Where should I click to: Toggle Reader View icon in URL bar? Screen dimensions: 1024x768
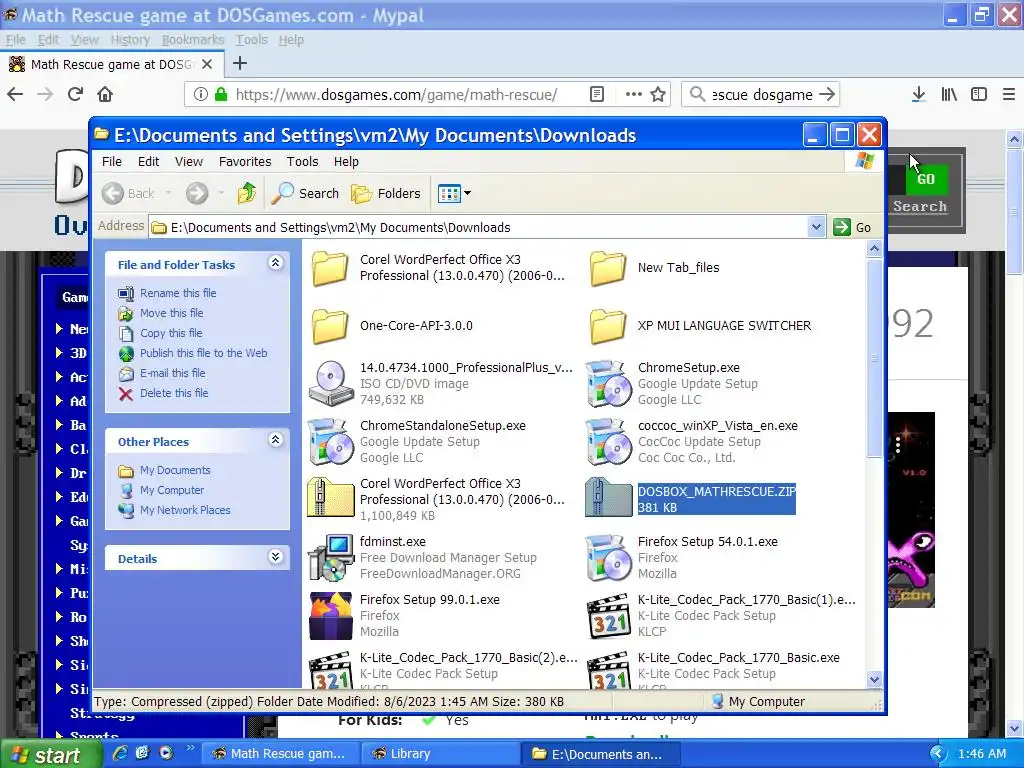click(597, 94)
